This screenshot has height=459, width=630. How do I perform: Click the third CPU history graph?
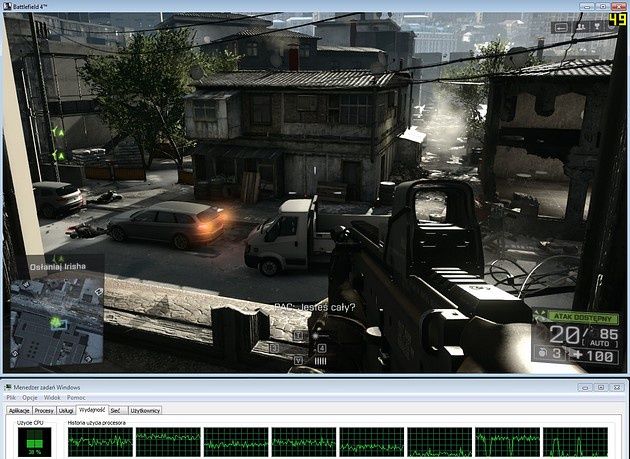236,442
